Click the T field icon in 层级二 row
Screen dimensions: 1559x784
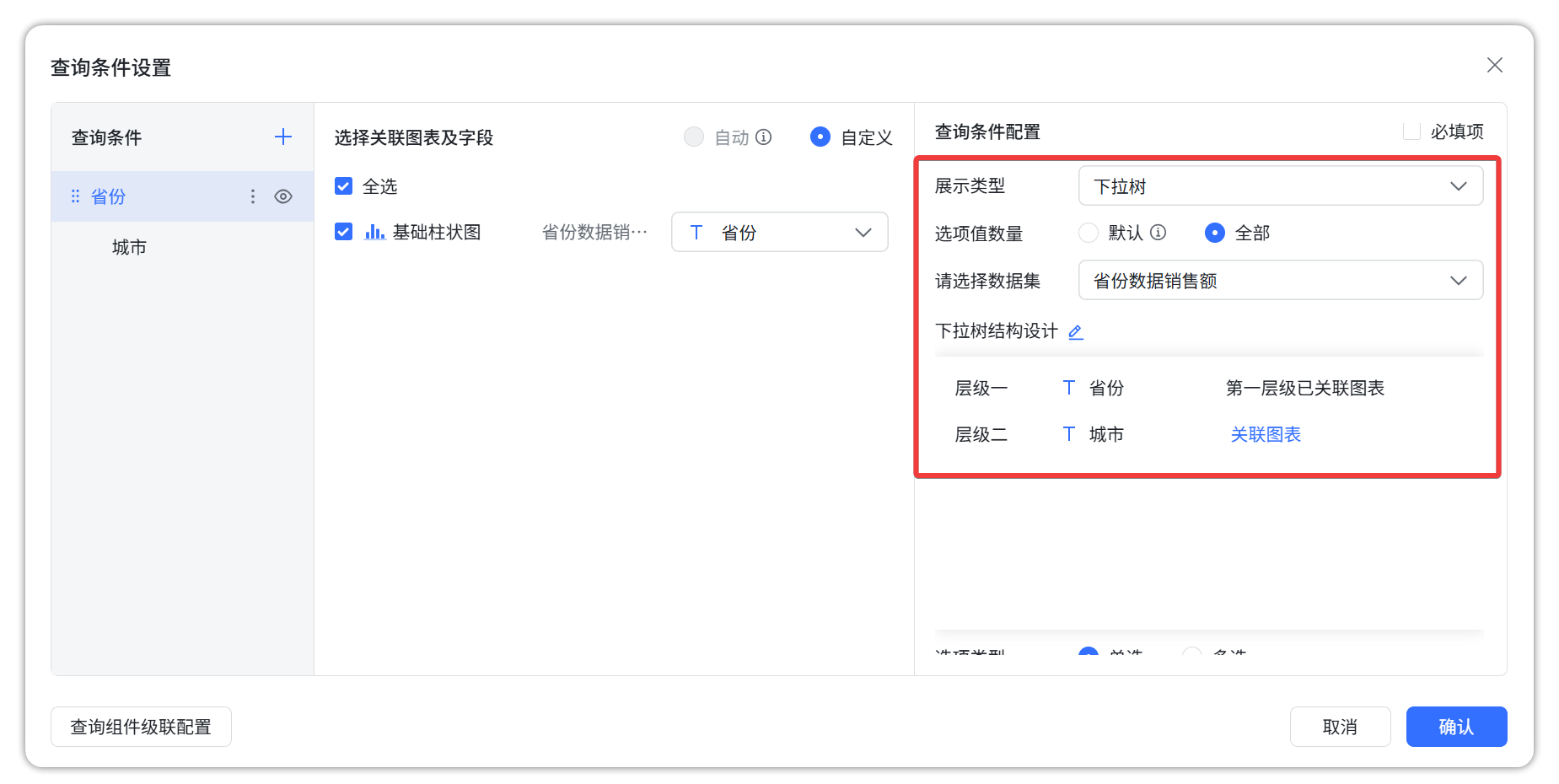pos(1068,434)
